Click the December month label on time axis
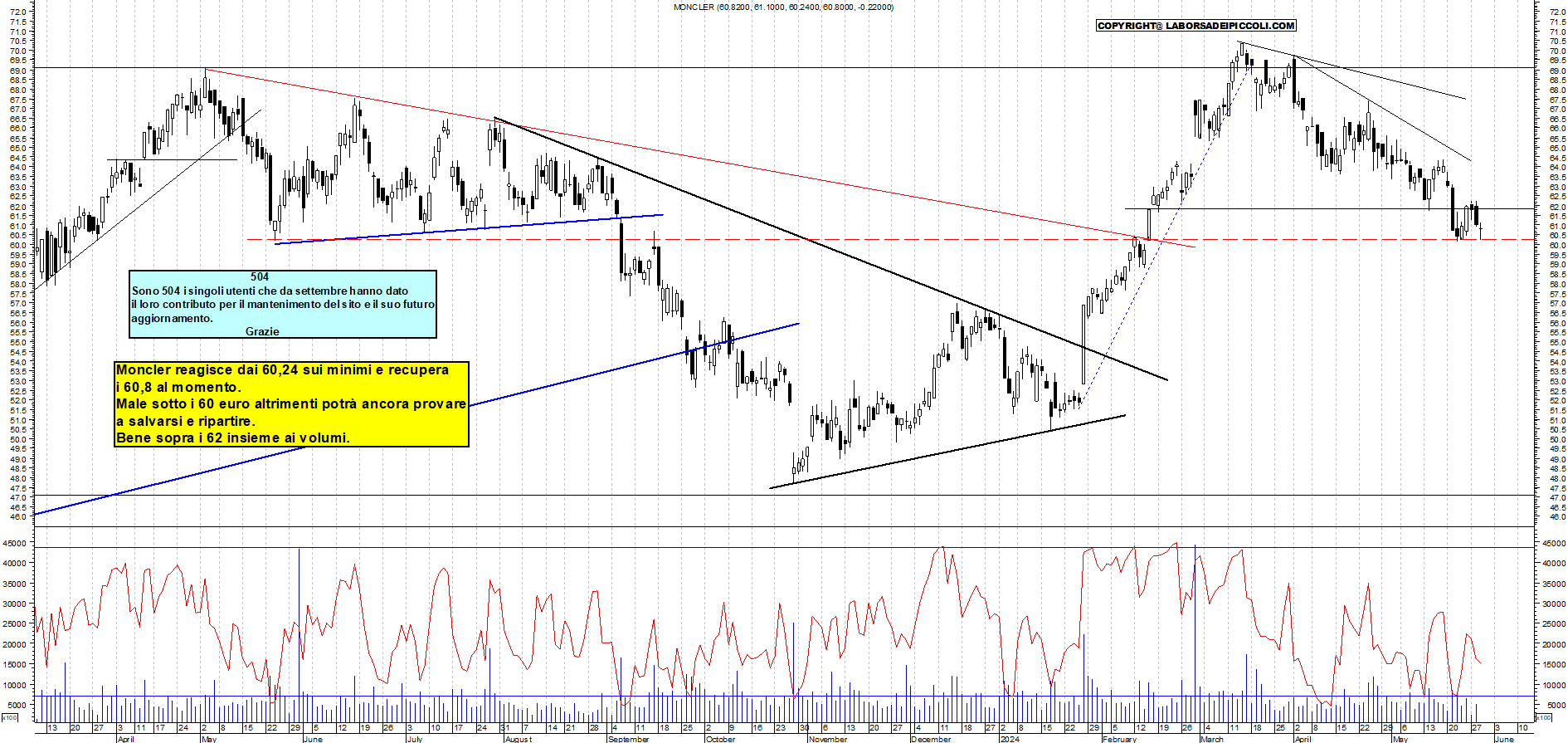The image size is (1568, 743). click(931, 739)
